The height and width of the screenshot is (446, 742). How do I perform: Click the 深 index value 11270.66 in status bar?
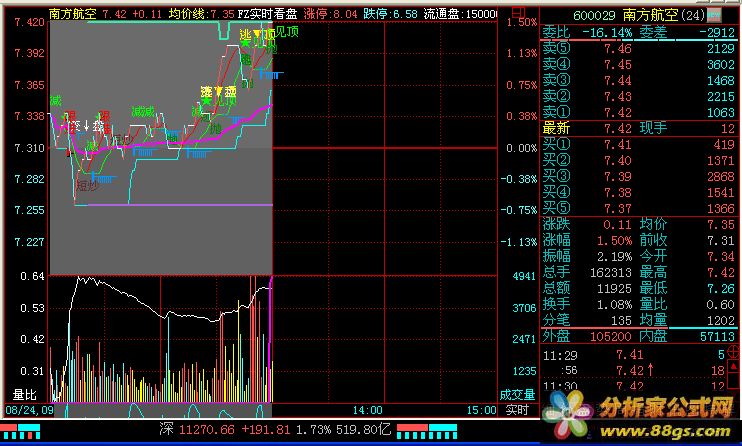(207, 429)
